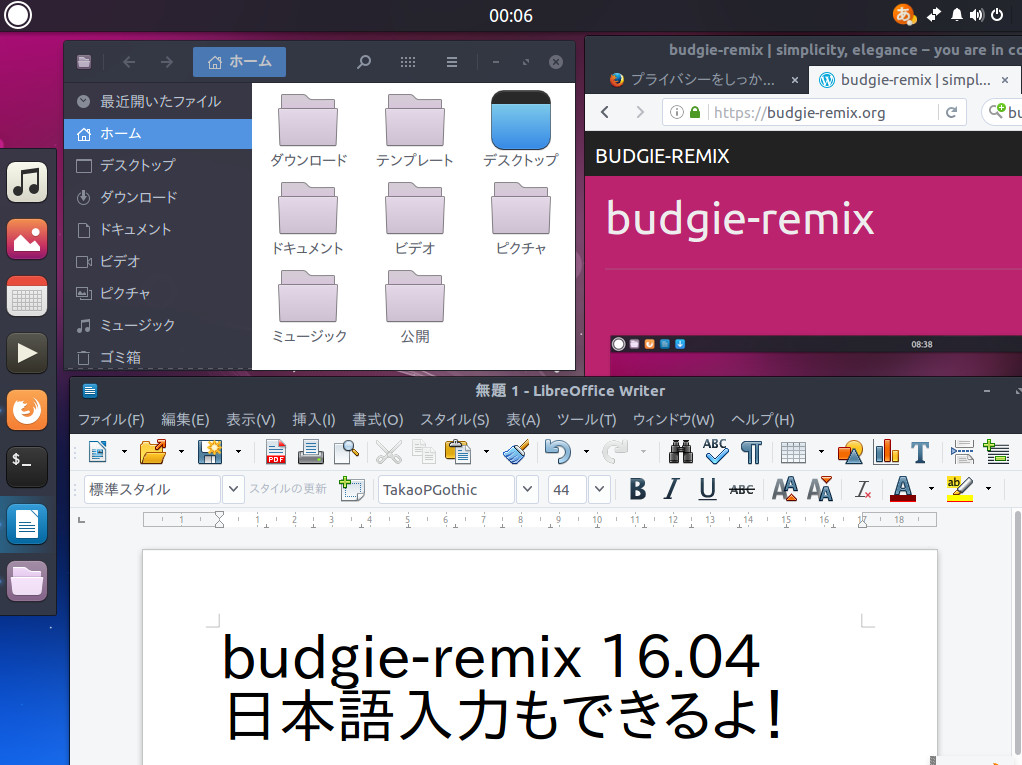Open dropdown arrow next to Save icon
The width and height of the screenshot is (1022, 765).
(238, 452)
